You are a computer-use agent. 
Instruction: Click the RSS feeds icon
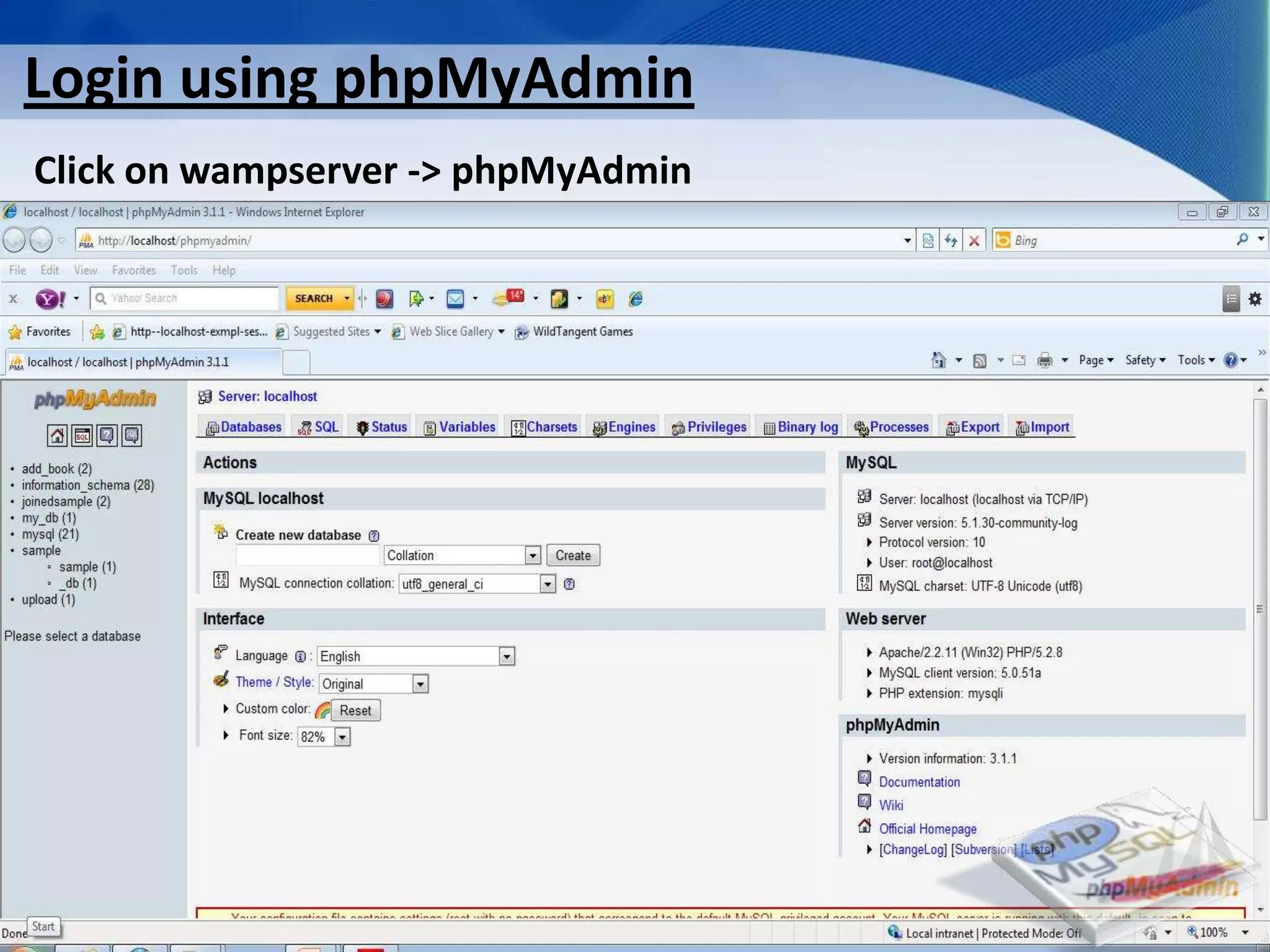tap(980, 361)
